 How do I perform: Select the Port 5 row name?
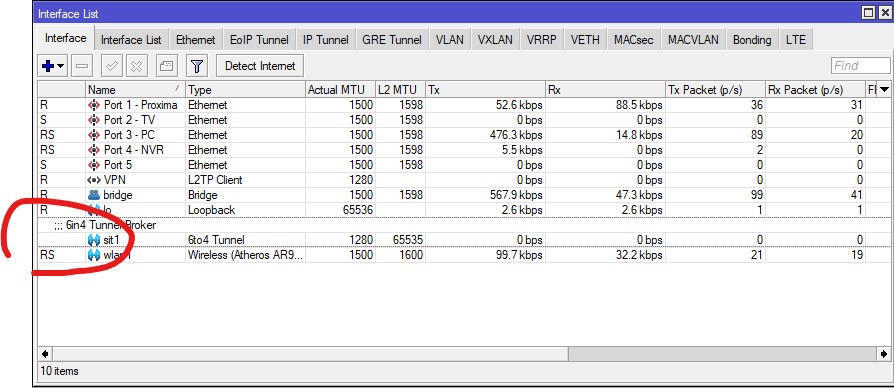pos(117,165)
